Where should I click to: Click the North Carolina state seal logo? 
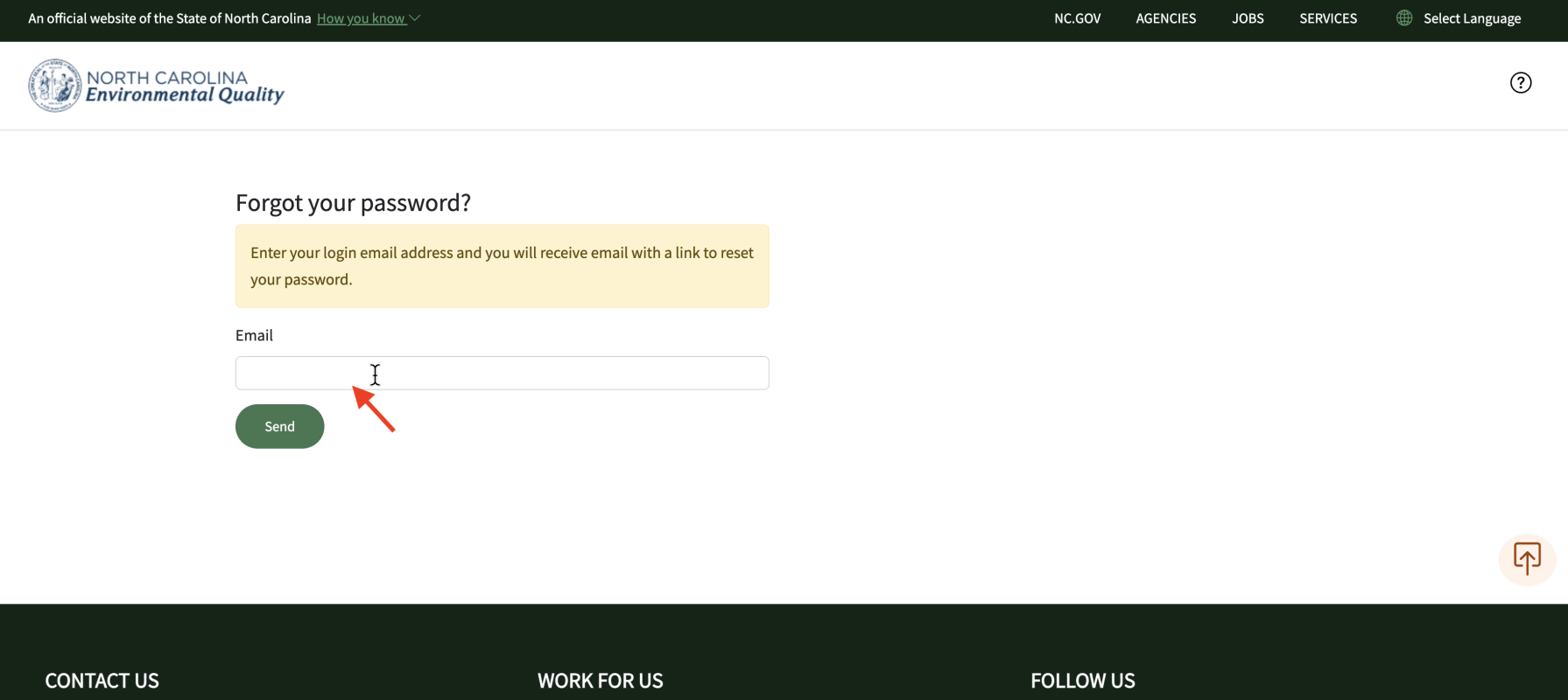pos(54,86)
